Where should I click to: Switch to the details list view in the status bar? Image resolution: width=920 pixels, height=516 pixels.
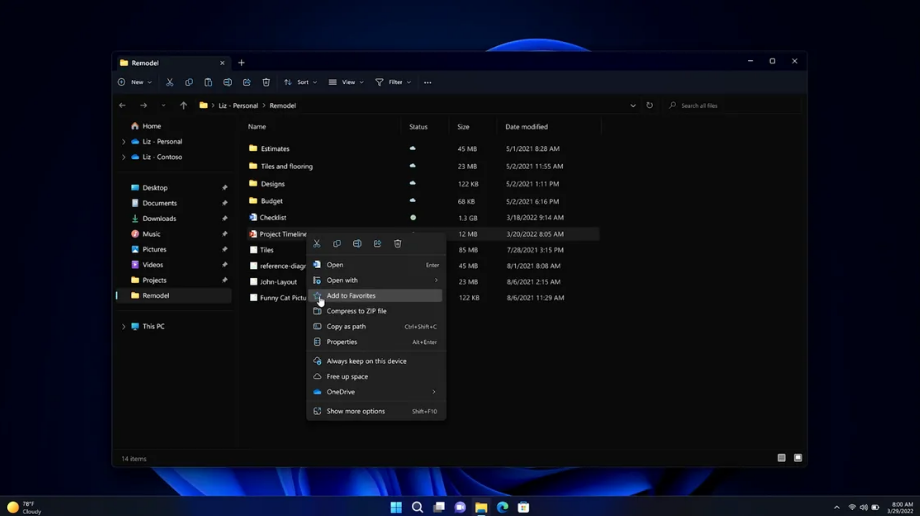782,458
